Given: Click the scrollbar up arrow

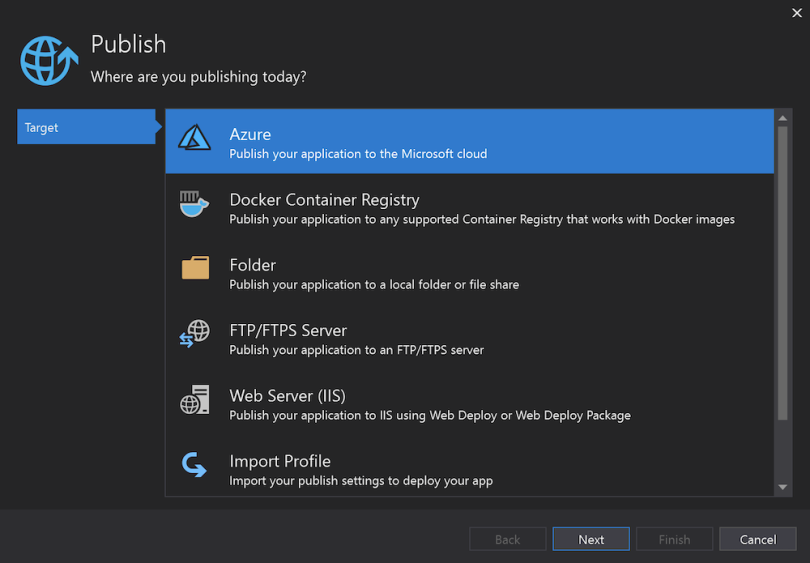Looking at the screenshot, I should click(783, 118).
